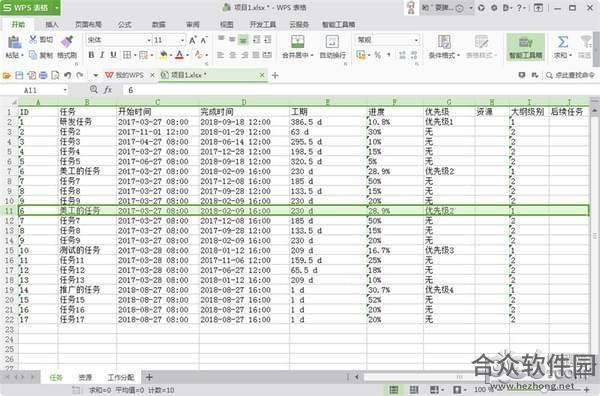Open the 数据 (Data) ribbon tab

point(158,24)
